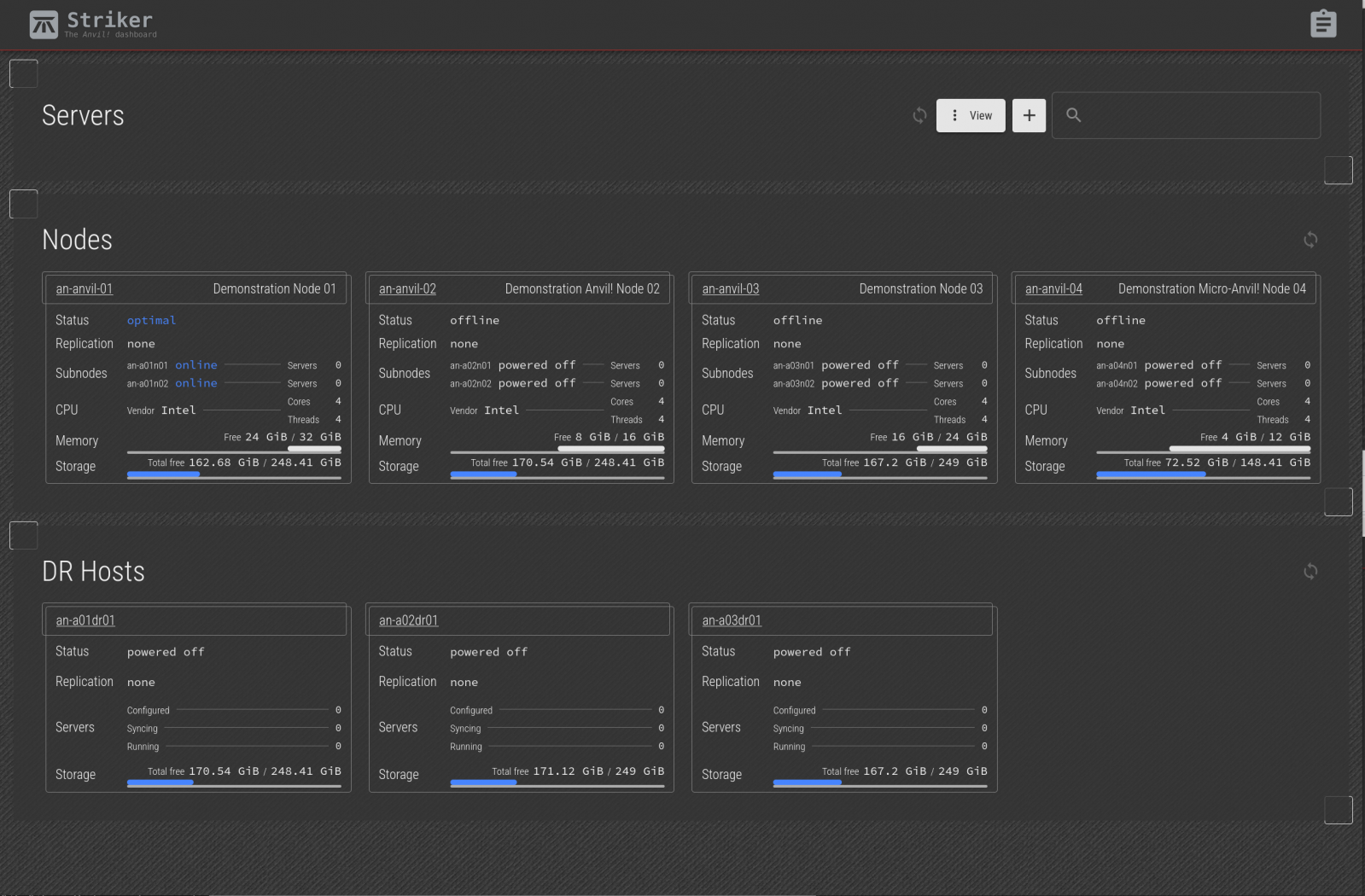
Task: Open the an-anvil-01 node link
Action: [85, 289]
